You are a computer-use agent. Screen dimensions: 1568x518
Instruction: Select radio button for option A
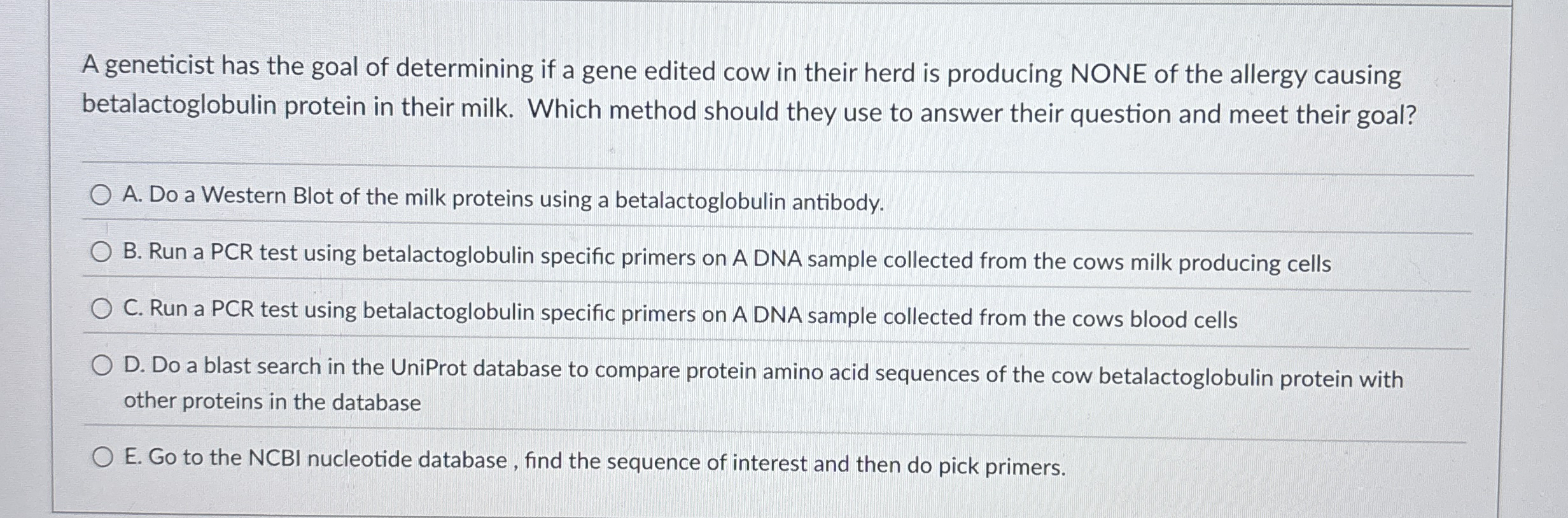(x=102, y=196)
